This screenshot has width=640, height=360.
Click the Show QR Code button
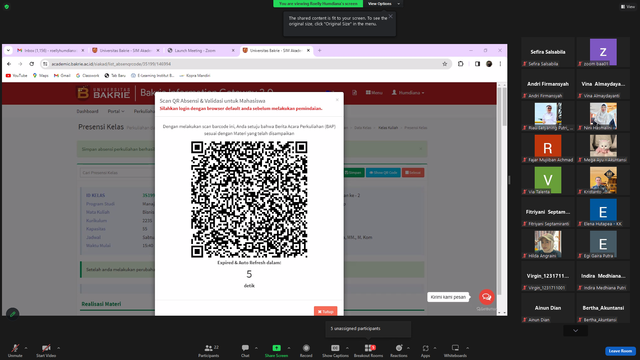pyautogui.click(x=383, y=173)
